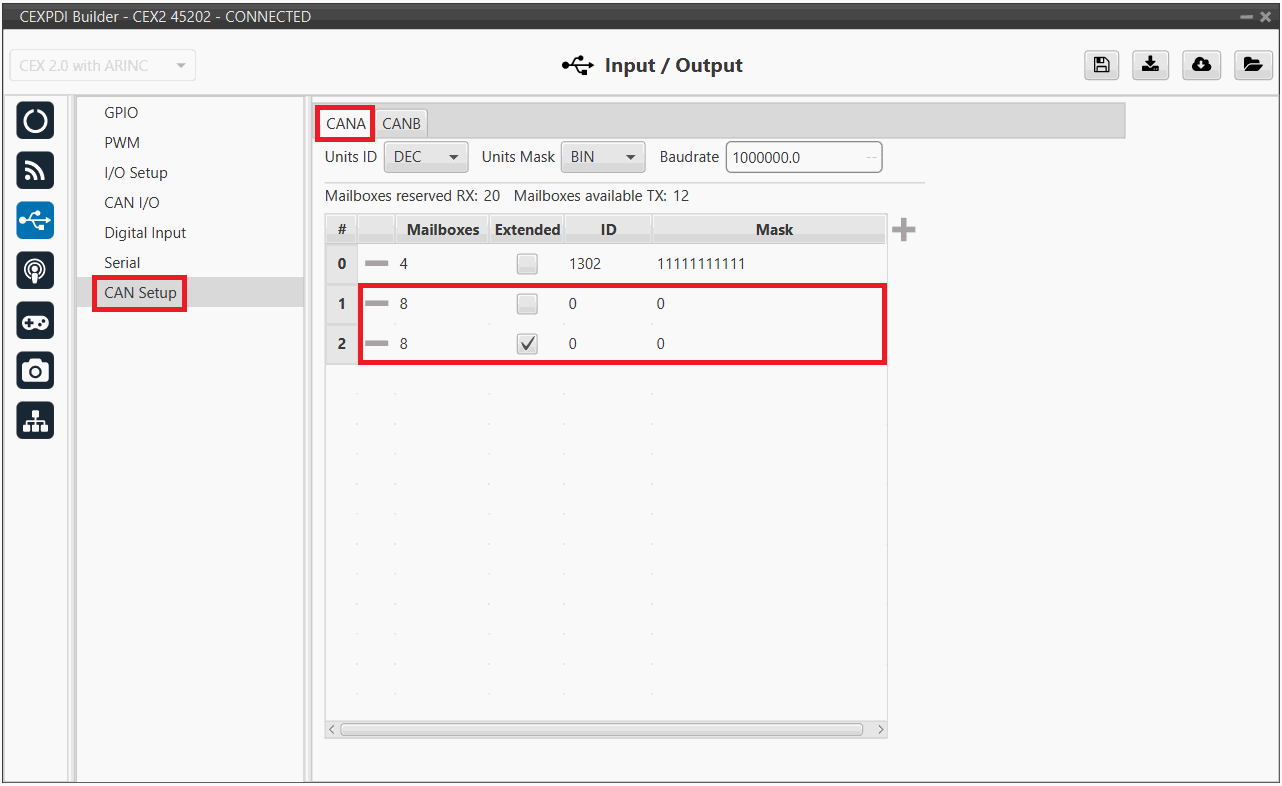
Task: Open the Units Mask BIN dropdown
Action: click(x=603, y=157)
